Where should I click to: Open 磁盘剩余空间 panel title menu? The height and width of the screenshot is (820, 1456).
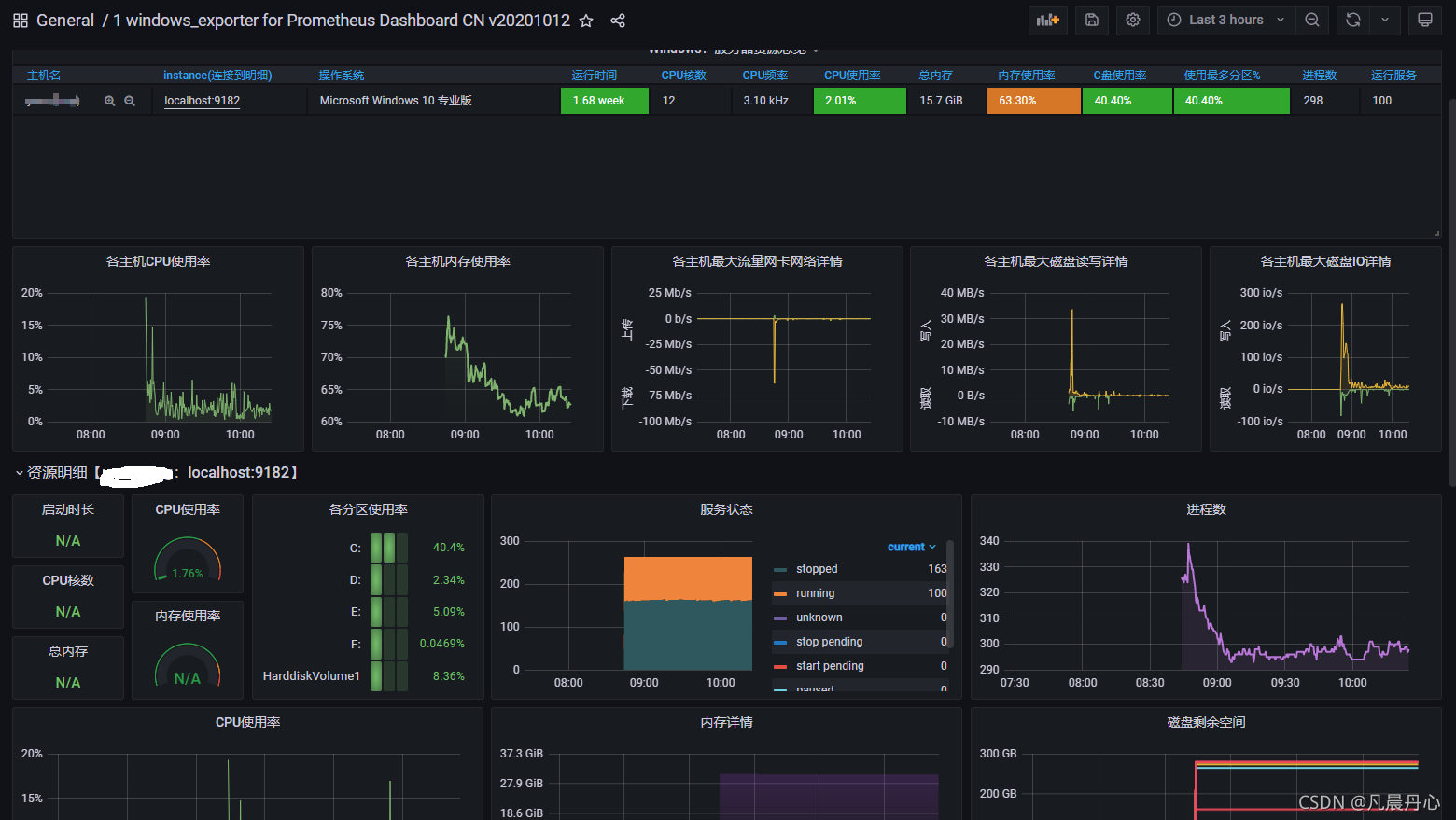coord(1206,722)
